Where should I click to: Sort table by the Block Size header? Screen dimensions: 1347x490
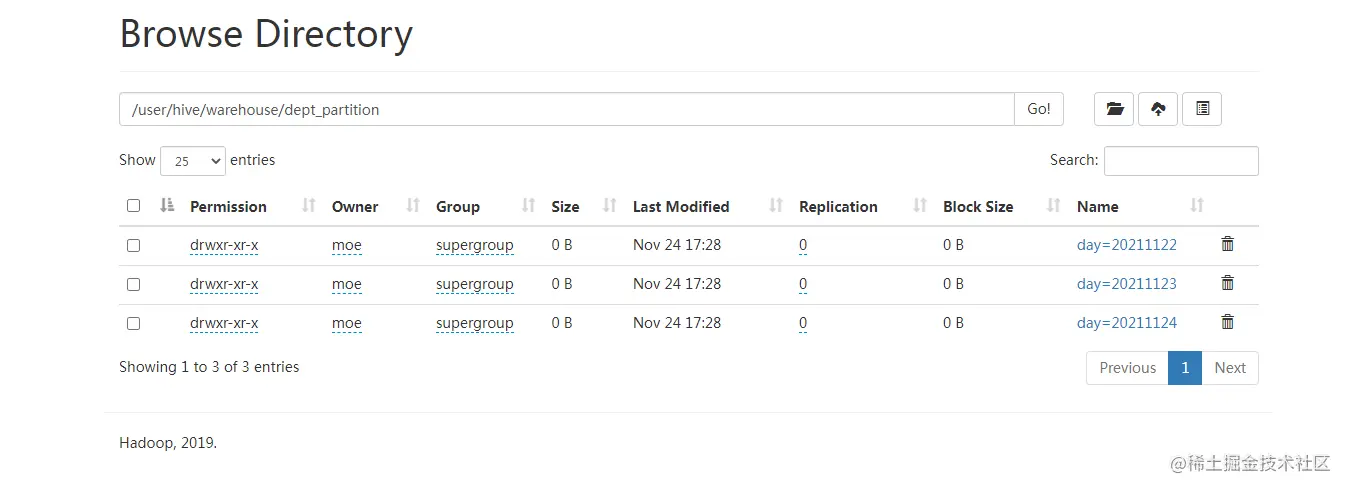pyautogui.click(x=977, y=206)
